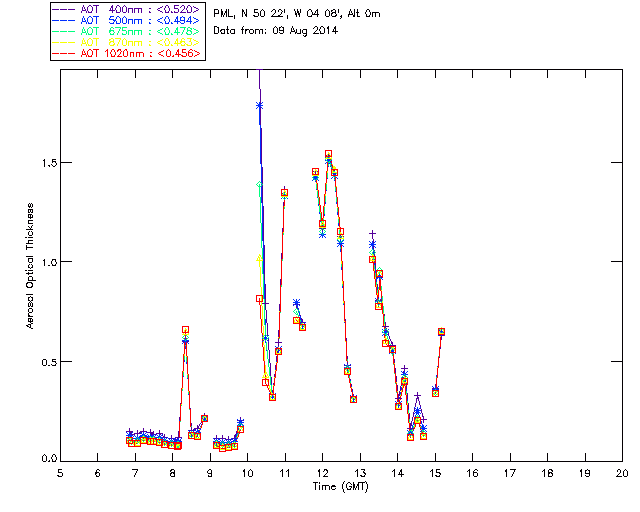Click the x-axis tick label 10
640x512 pixels.
pyautogui.click(x=247, y=473)
